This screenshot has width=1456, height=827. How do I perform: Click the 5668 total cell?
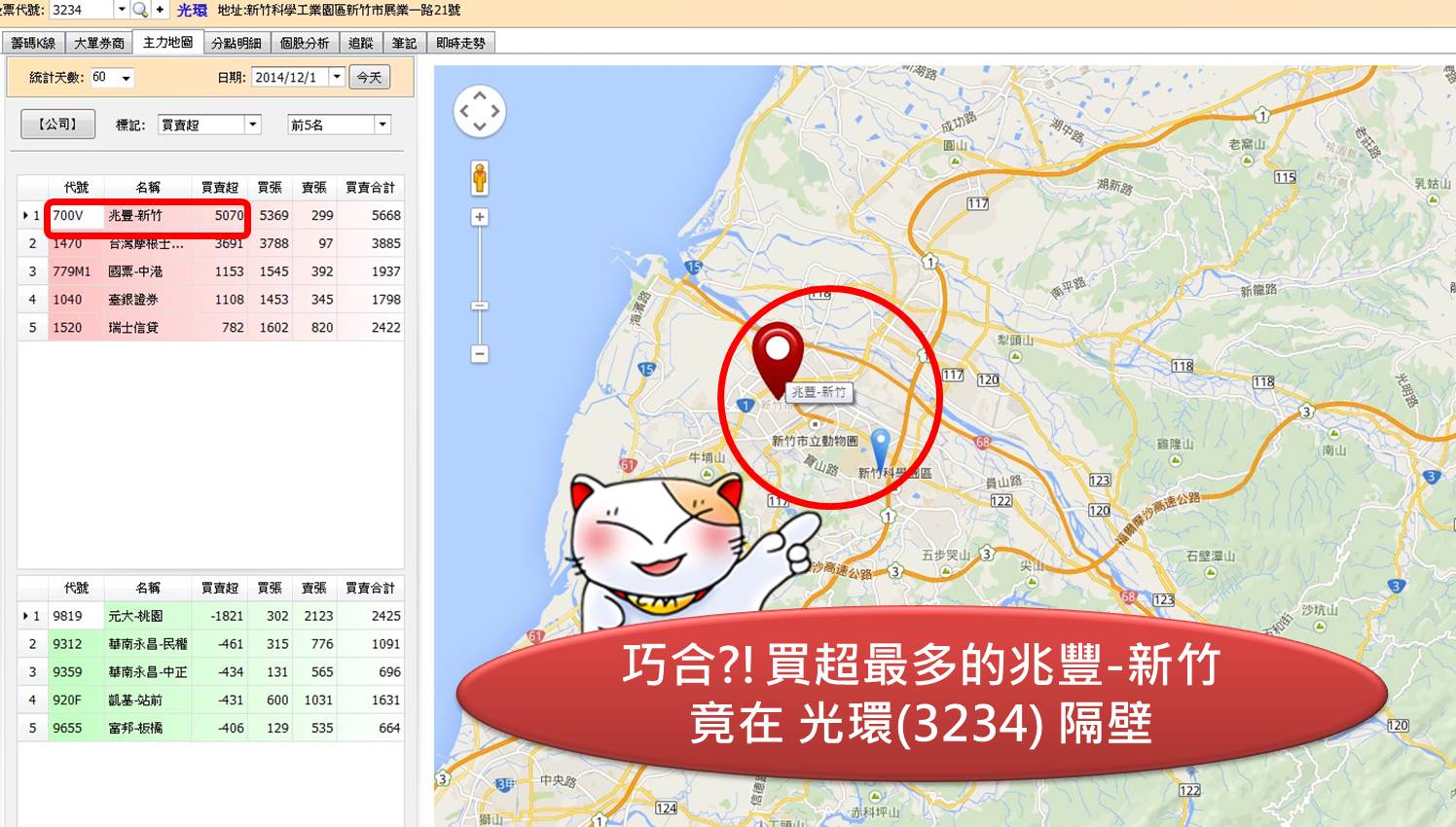371,215
